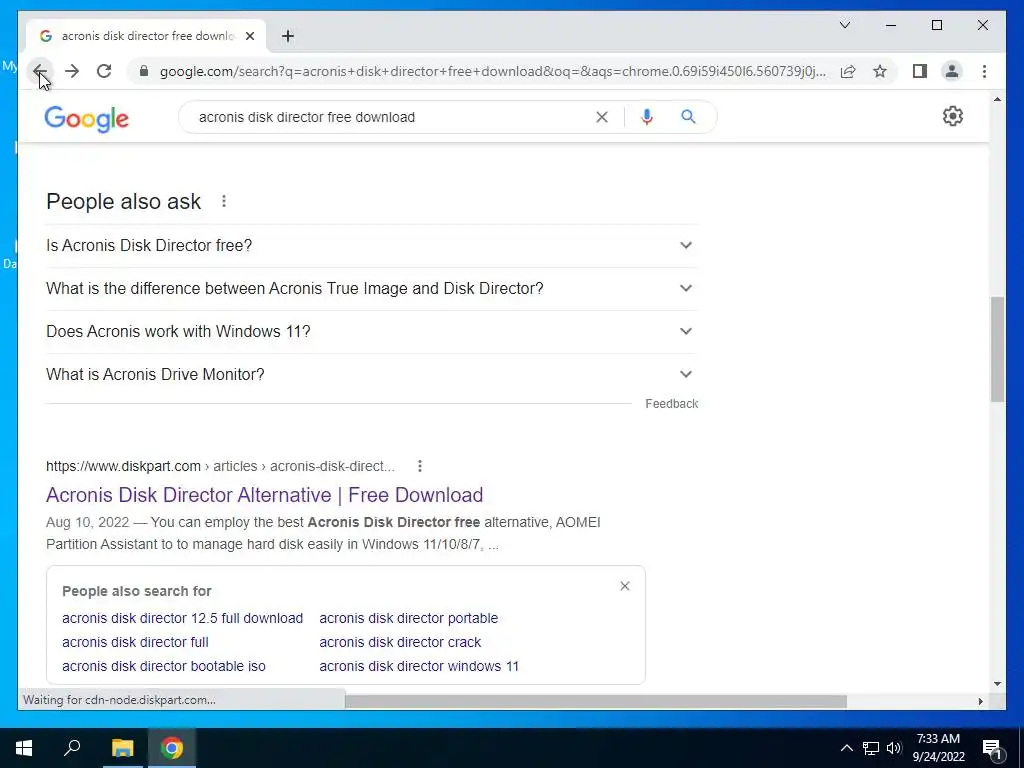Image resolution: width=1024 pixels, height=768 pixels.
Task: Bookmark this tab with the star icon
Action: (x=880, y=71)
